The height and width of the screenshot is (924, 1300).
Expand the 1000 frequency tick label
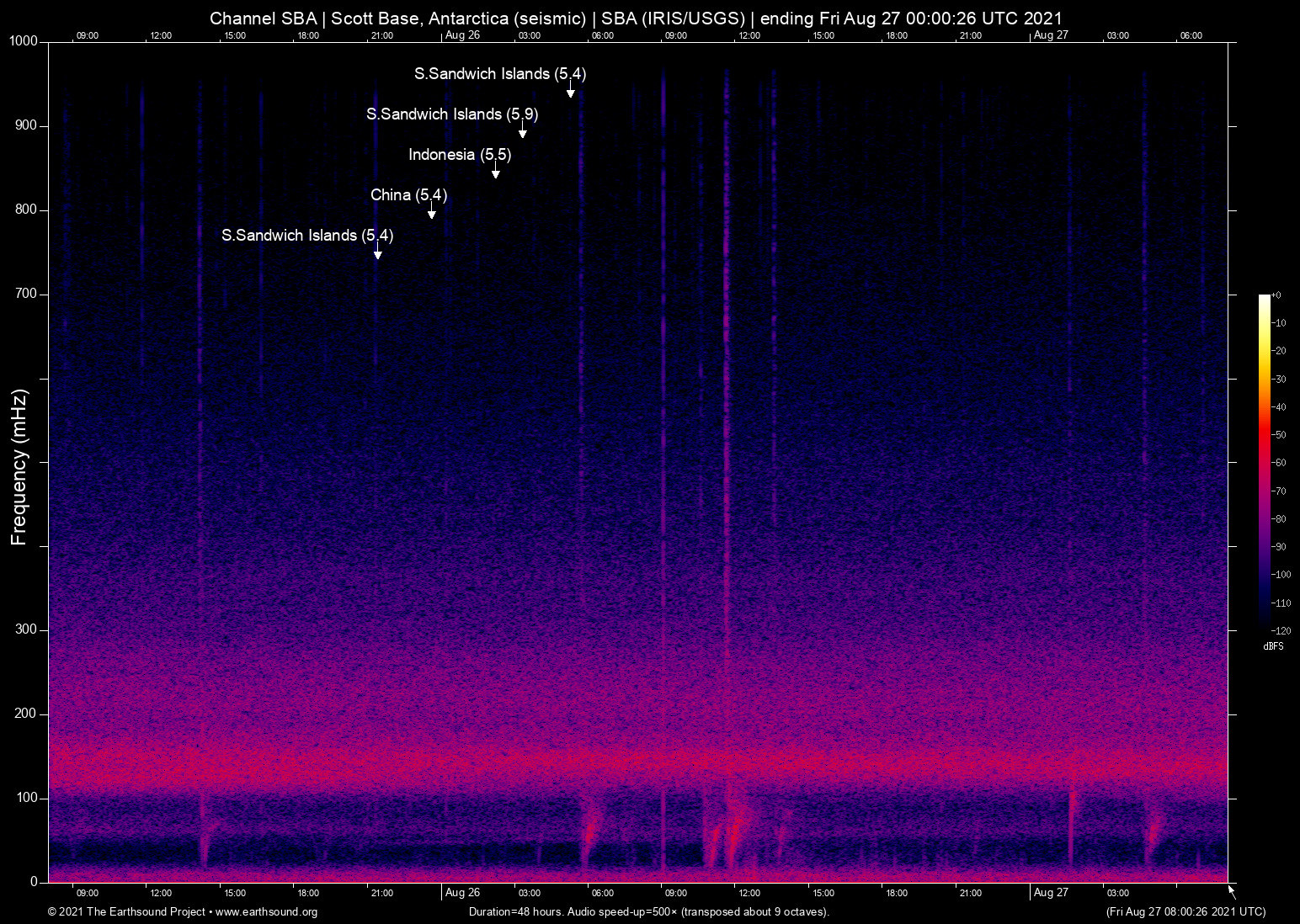[22, 40]
